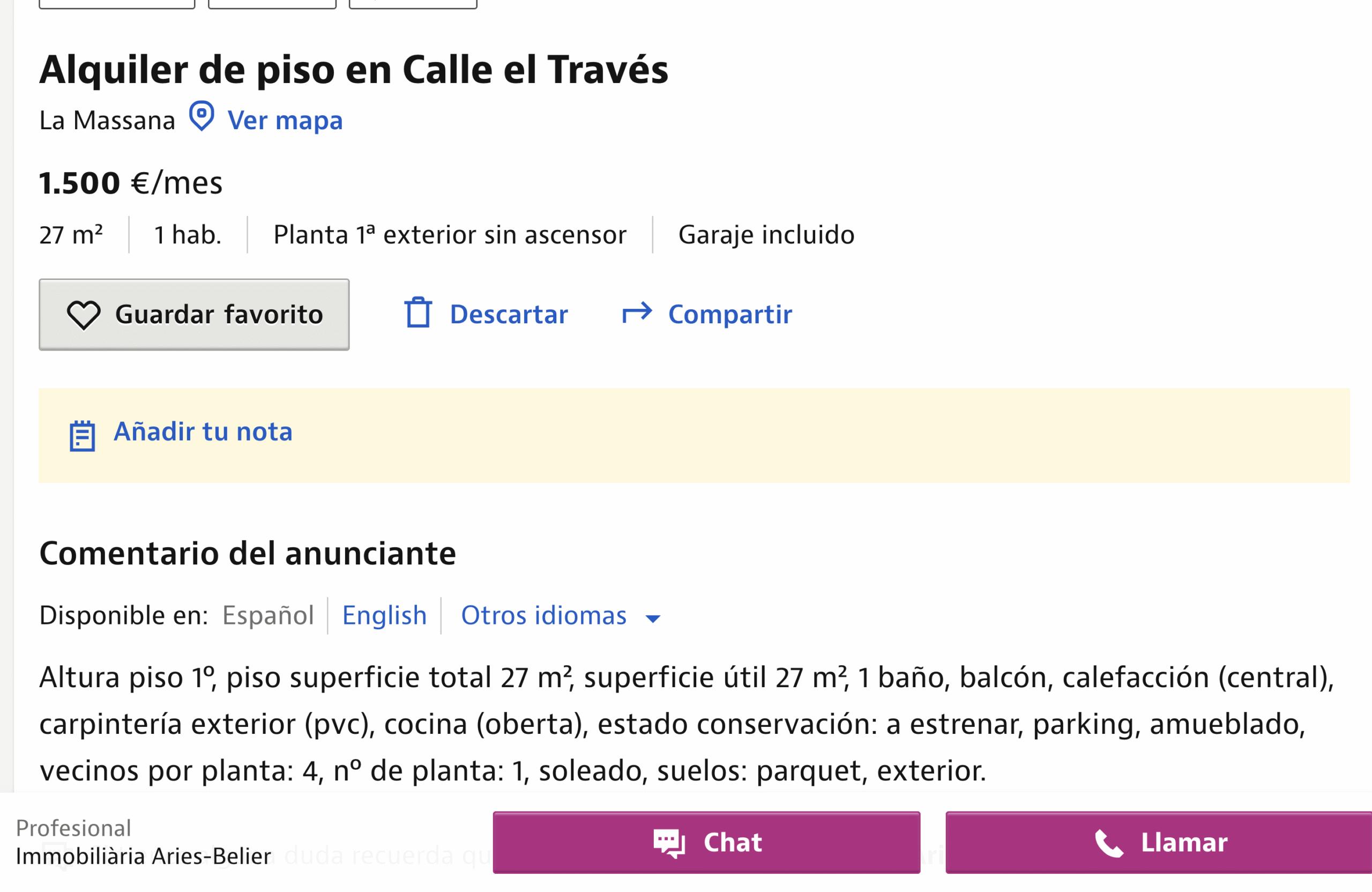Select the Descartar text link
The width and height of the screenshot is (1372, 892).
click(509, 314)
